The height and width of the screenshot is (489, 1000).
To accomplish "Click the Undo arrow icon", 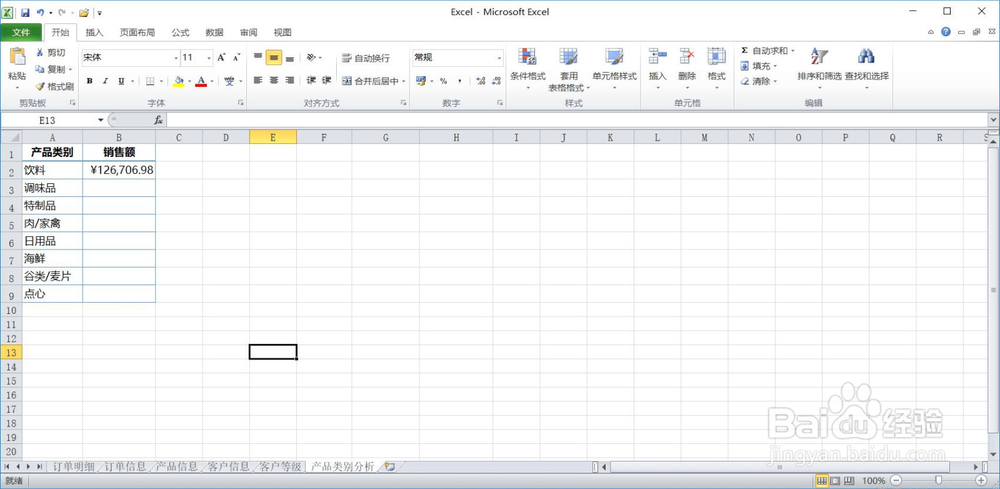I will coord(41,12).
